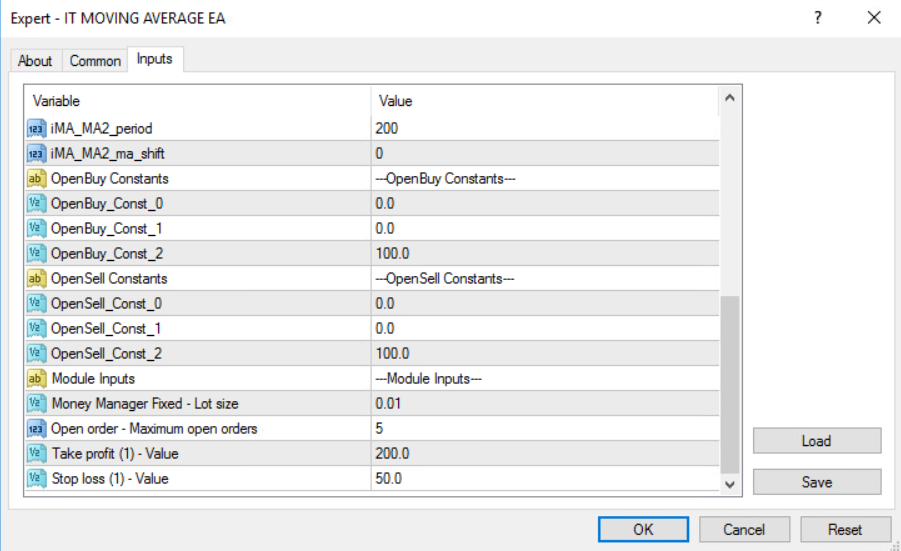This screenshot has height=551, width=901.
Task: Click the help question mark icon
Action: (818, 18)
